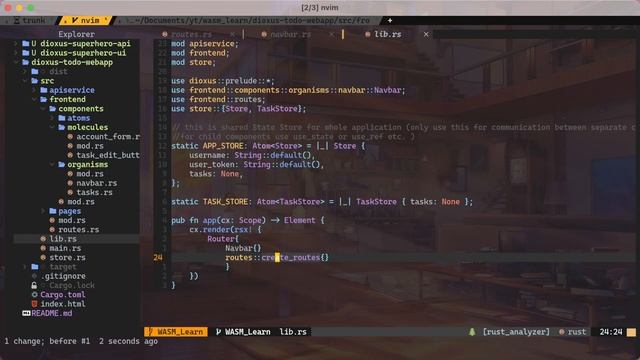Open main.rs in the explorer
The height and width of the screenshot is (360, 640).
[x=65, y=248]
